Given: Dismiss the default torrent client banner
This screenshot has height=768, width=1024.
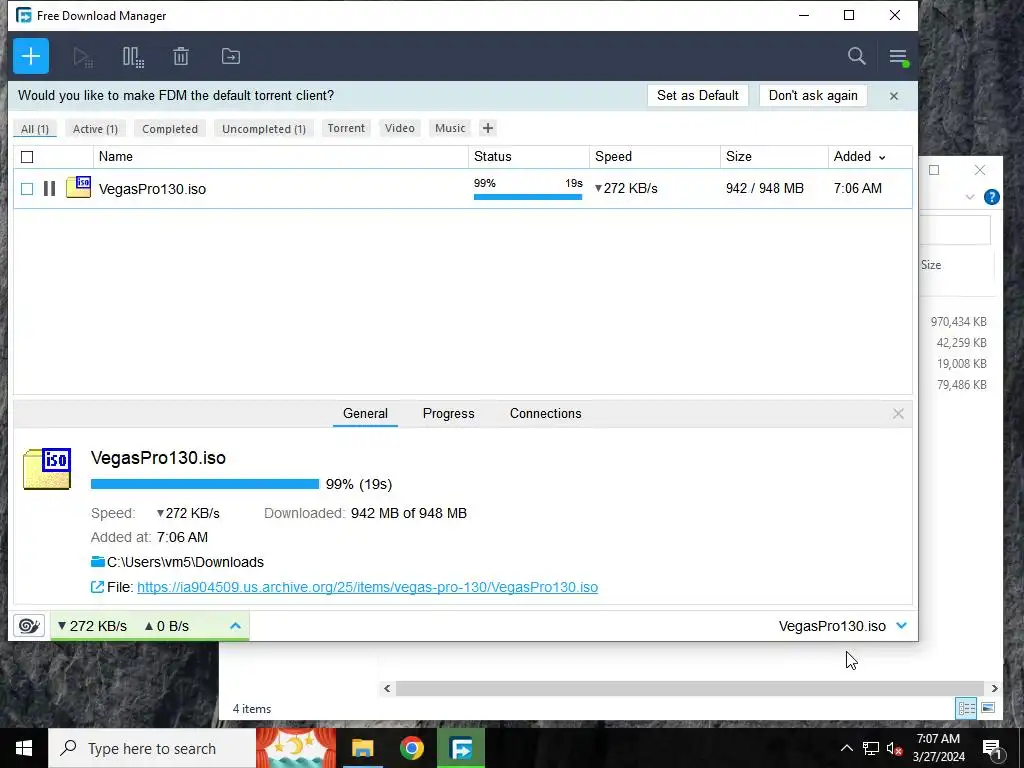Looking at the screenshot, I should pyautogui.click(x=893, y=96).
